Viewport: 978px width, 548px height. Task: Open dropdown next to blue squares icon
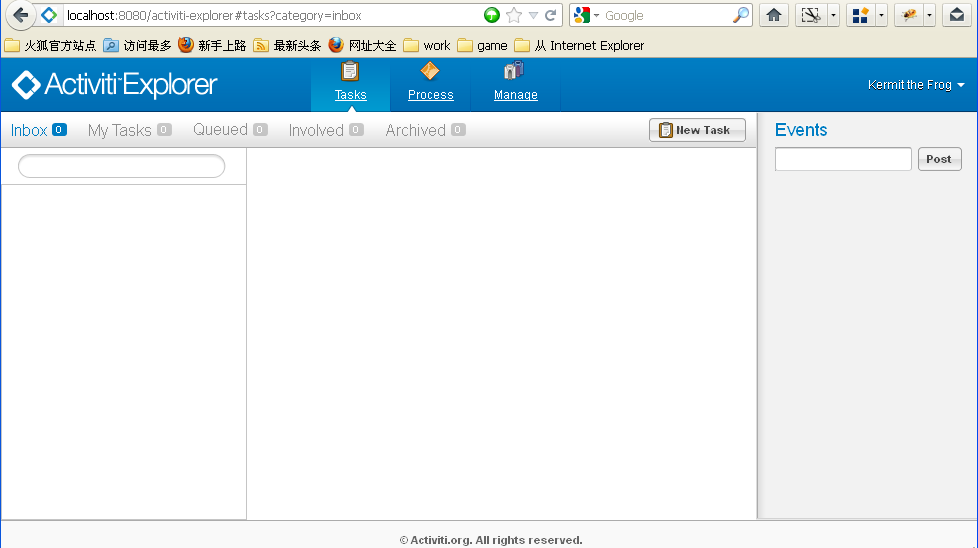click(x=881, y=15)
